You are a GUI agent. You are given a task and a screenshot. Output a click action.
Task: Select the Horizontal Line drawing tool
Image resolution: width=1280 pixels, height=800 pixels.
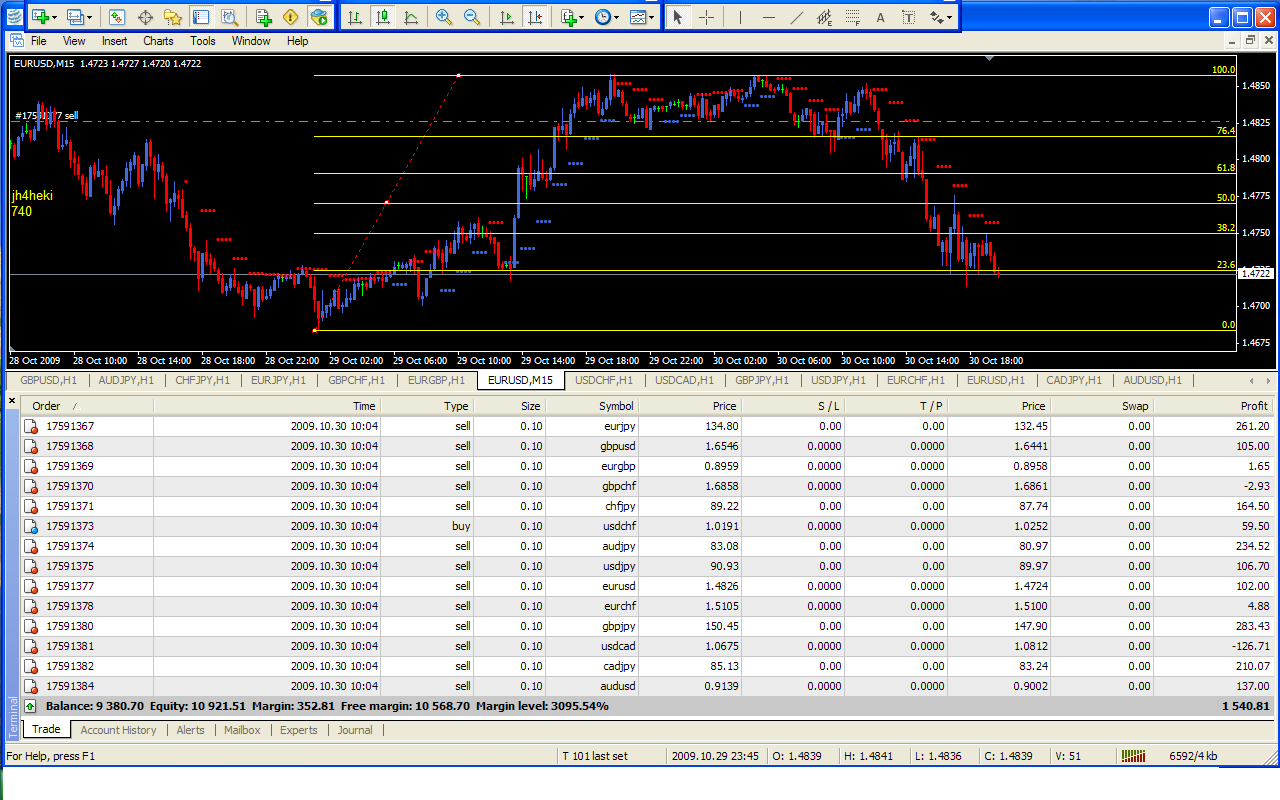click(768, 16)
